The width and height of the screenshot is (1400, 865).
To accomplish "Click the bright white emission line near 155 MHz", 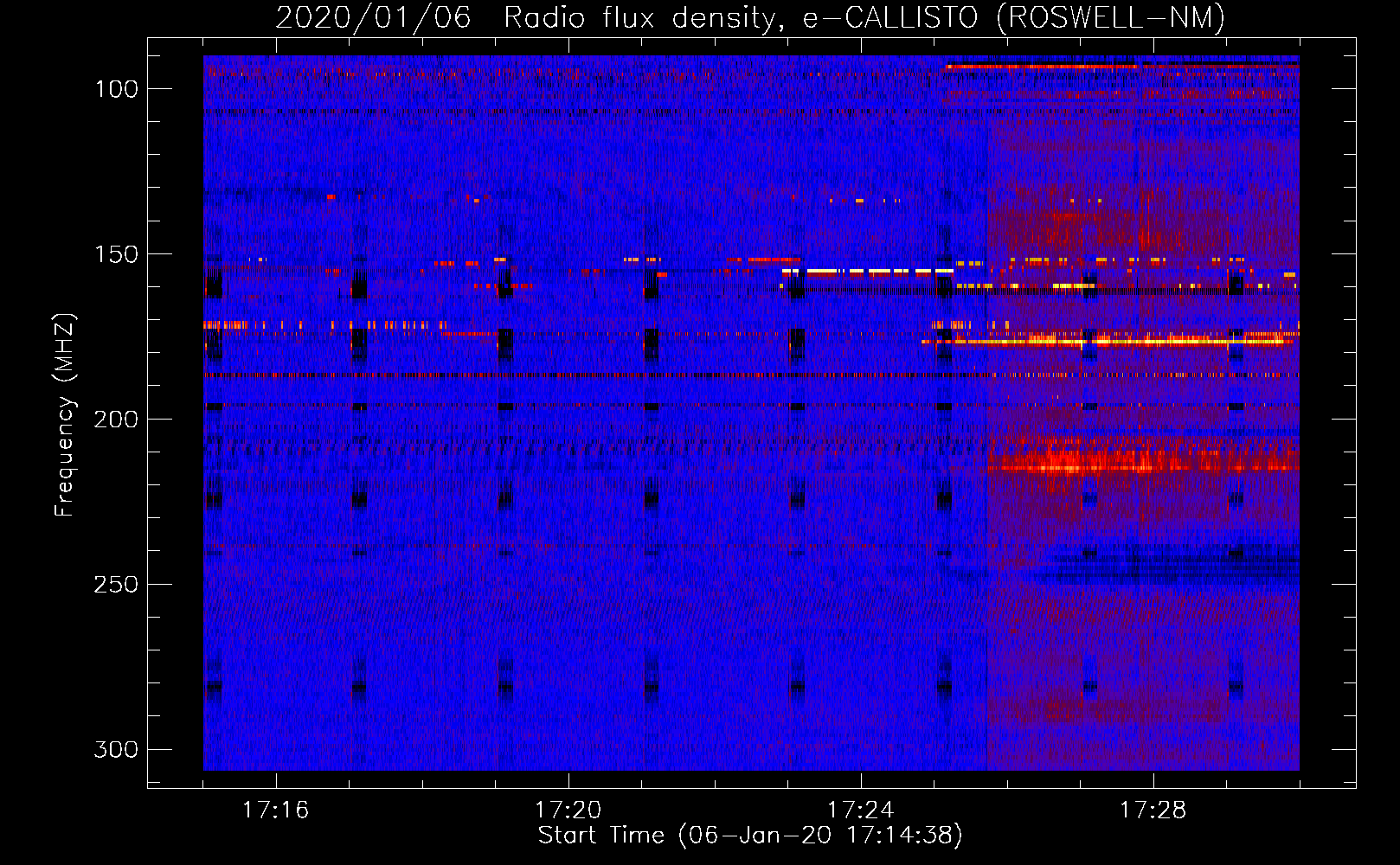I will point(868,272).
